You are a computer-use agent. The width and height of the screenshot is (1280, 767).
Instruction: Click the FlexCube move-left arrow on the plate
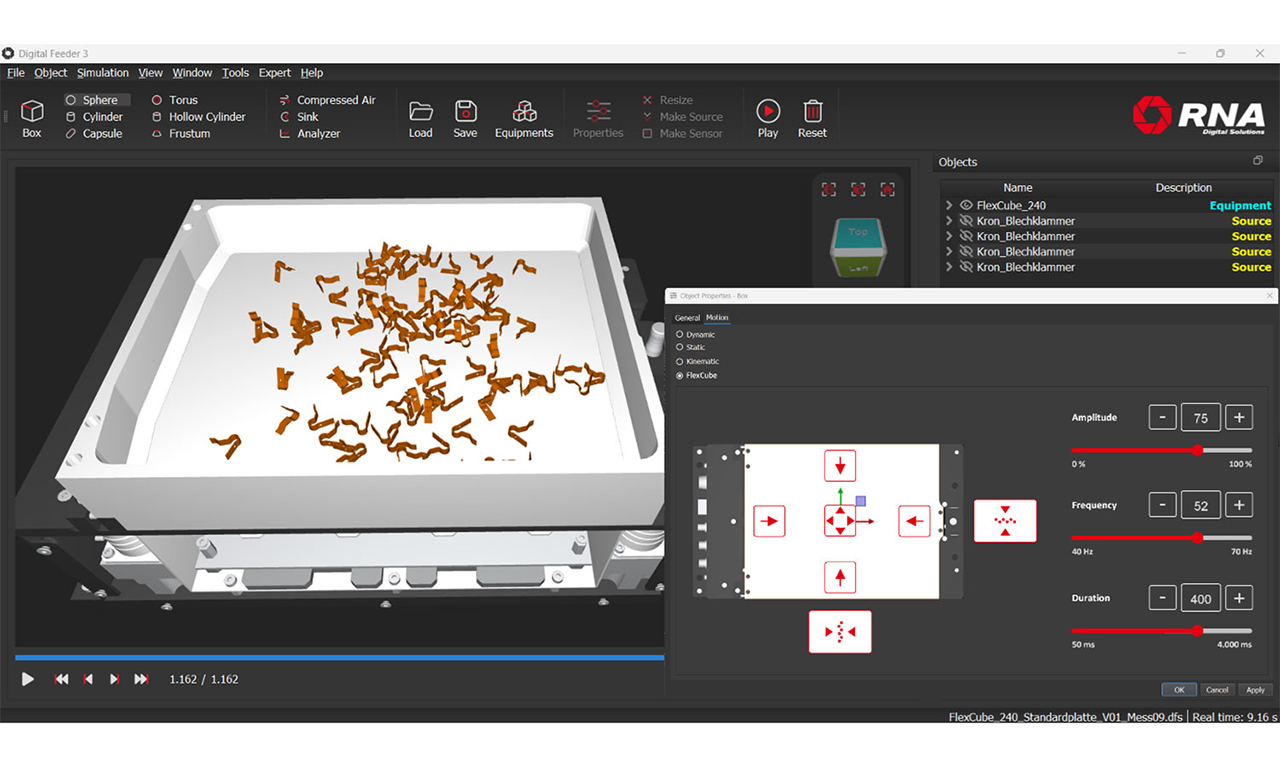[x=914, y=521]
